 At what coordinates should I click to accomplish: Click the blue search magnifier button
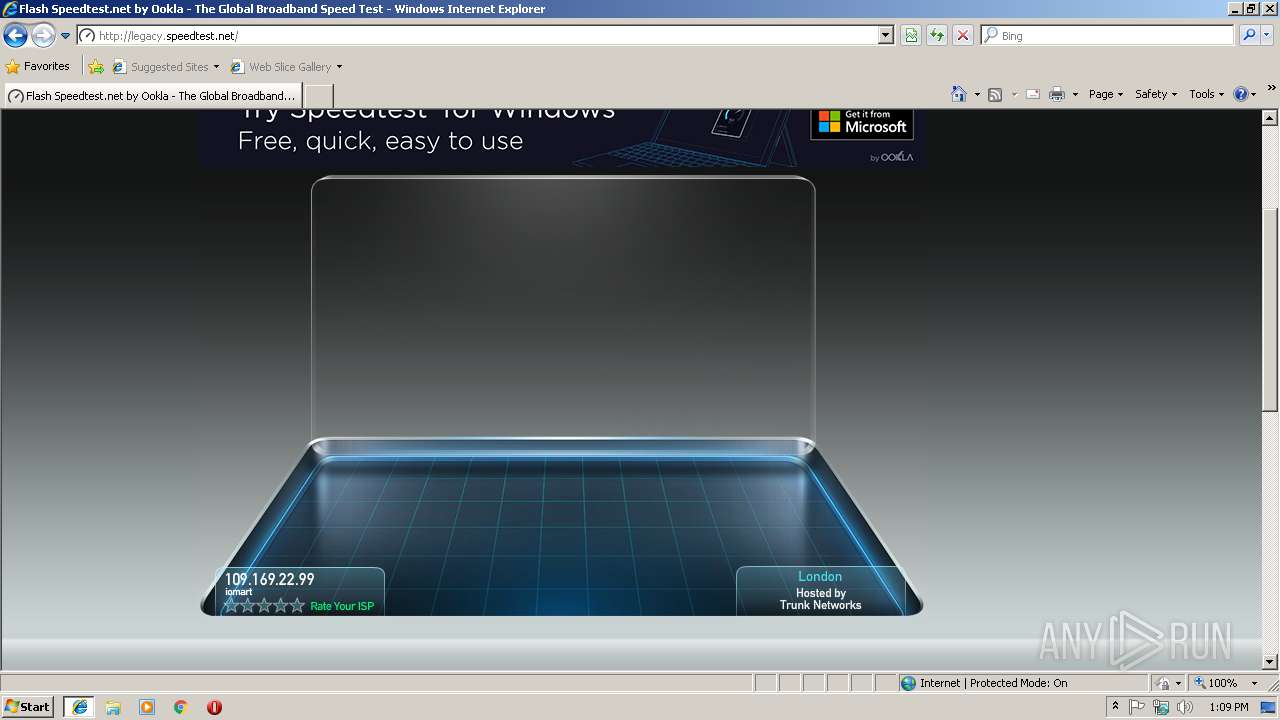tap(1248, 36)
